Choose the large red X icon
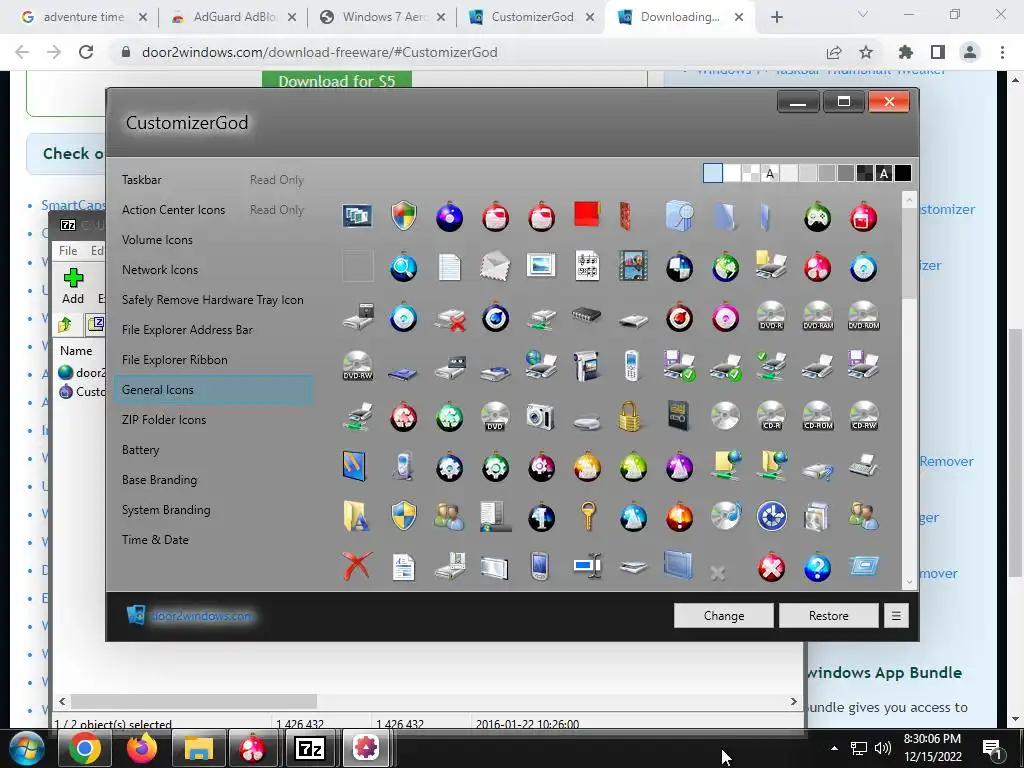 (x=357, y=566)
